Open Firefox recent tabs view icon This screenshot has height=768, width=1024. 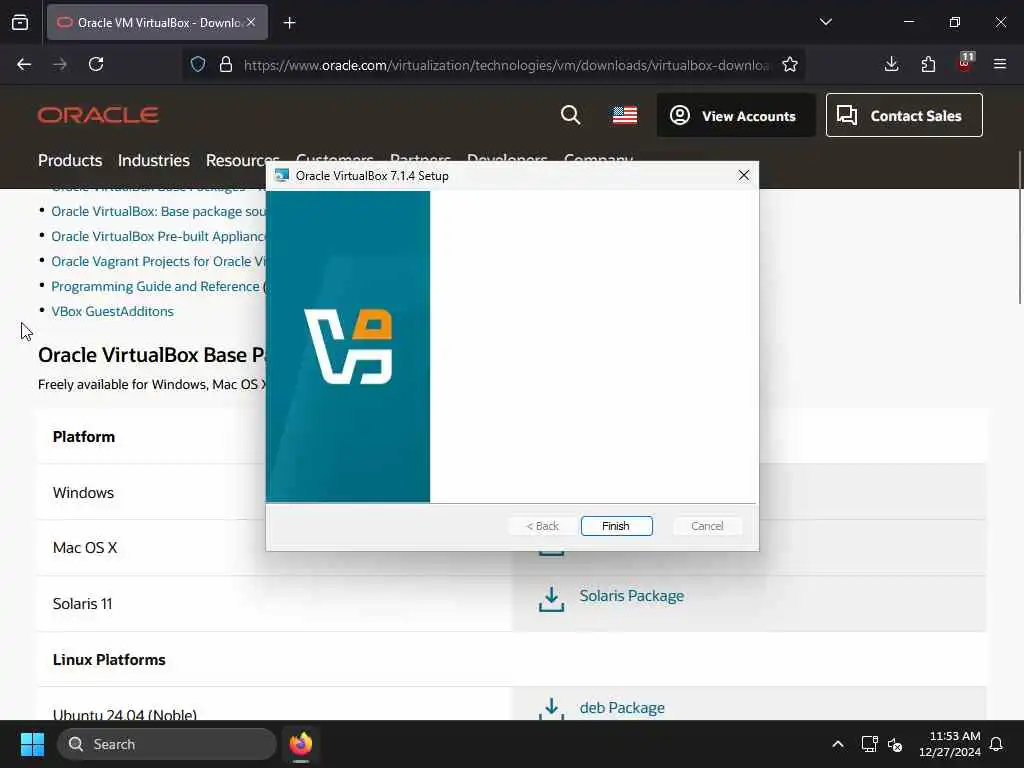pos(20,22)
